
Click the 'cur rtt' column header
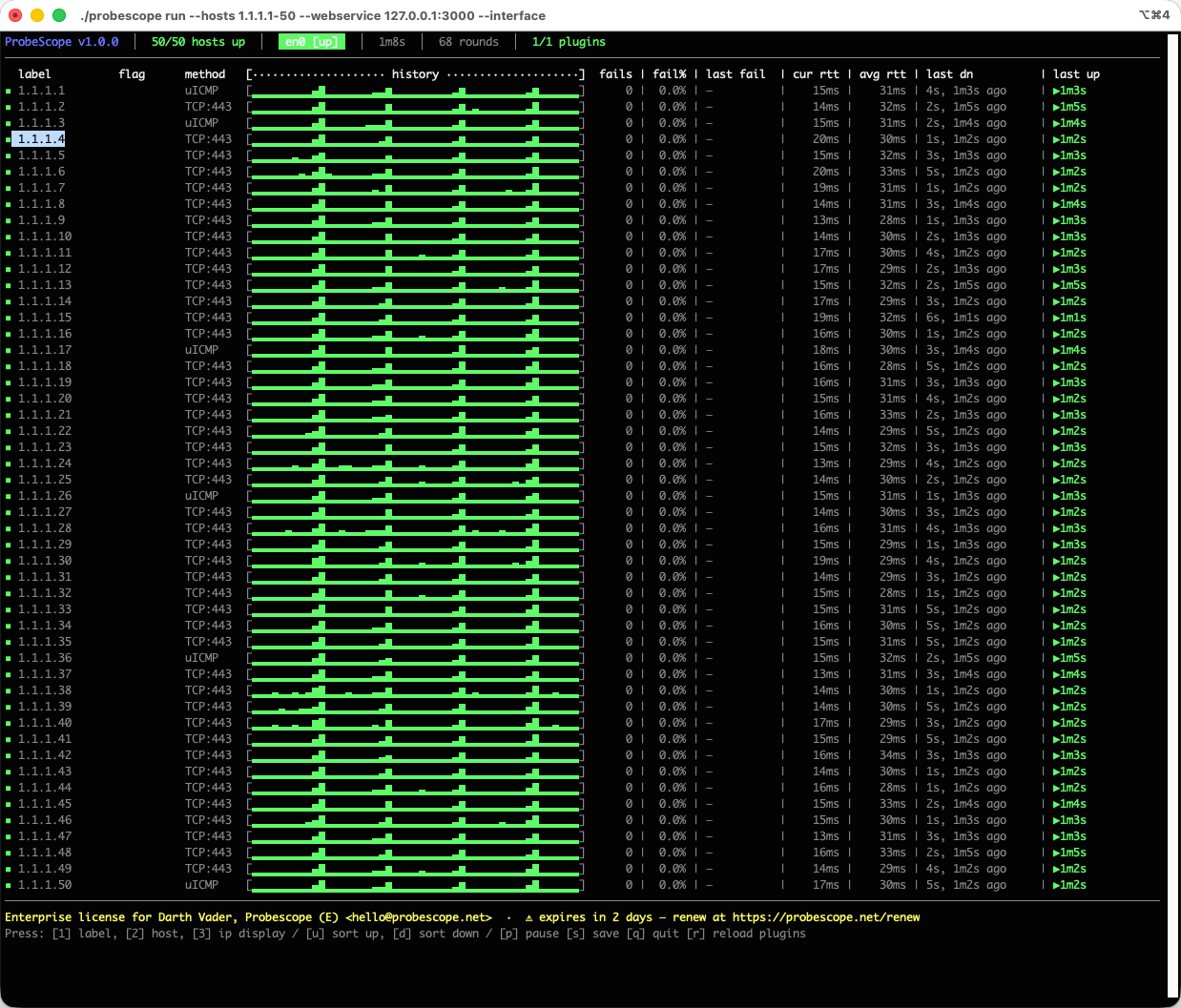coord(816,74)
